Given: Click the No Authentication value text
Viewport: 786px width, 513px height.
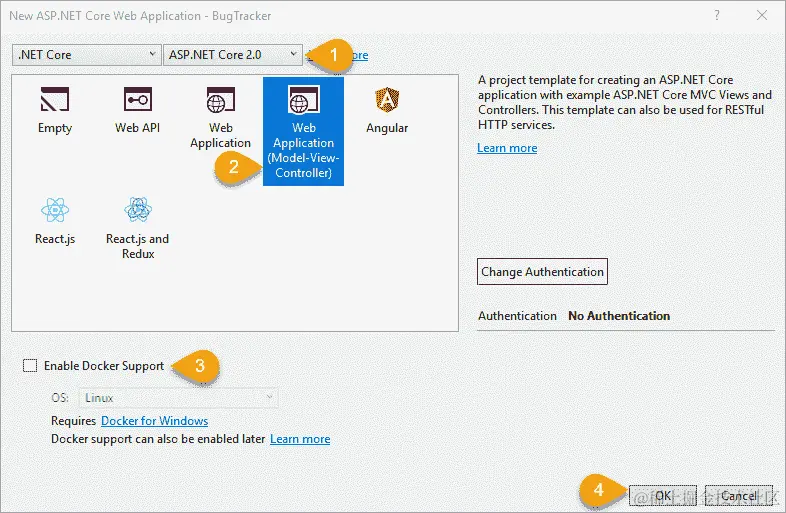Looking at the screenshot, I should [619, 316].
